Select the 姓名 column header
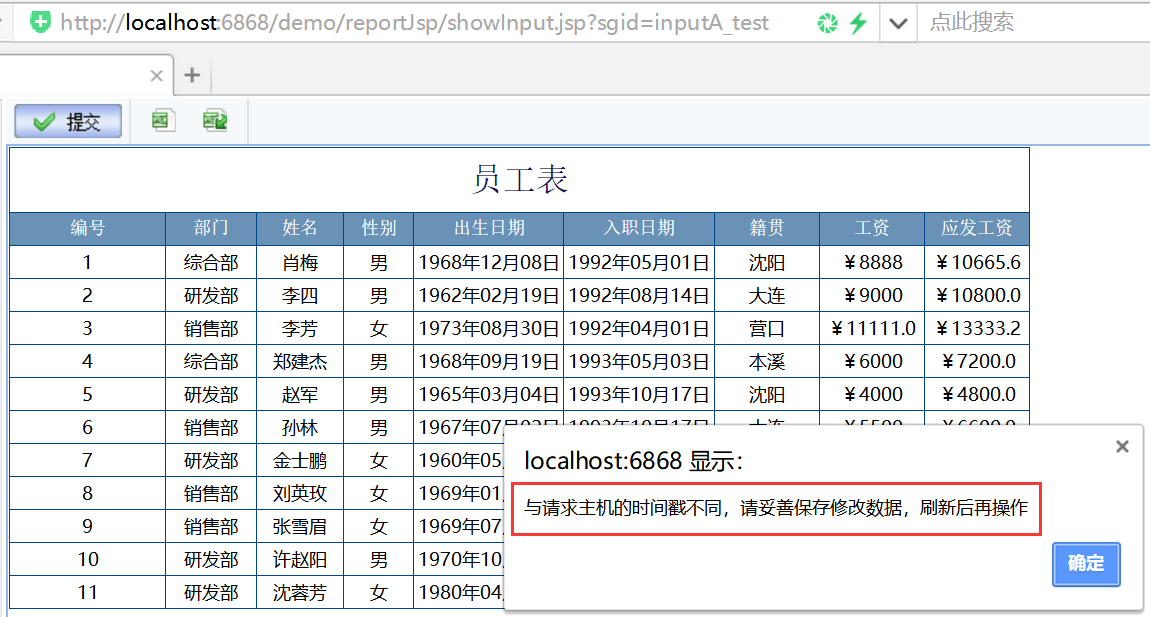 point(300,228)
